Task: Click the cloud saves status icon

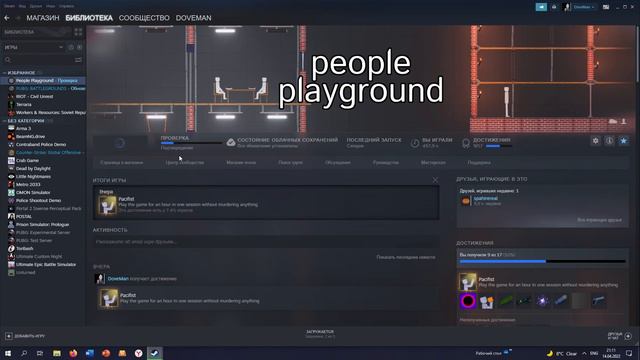Action: [231, 142]
